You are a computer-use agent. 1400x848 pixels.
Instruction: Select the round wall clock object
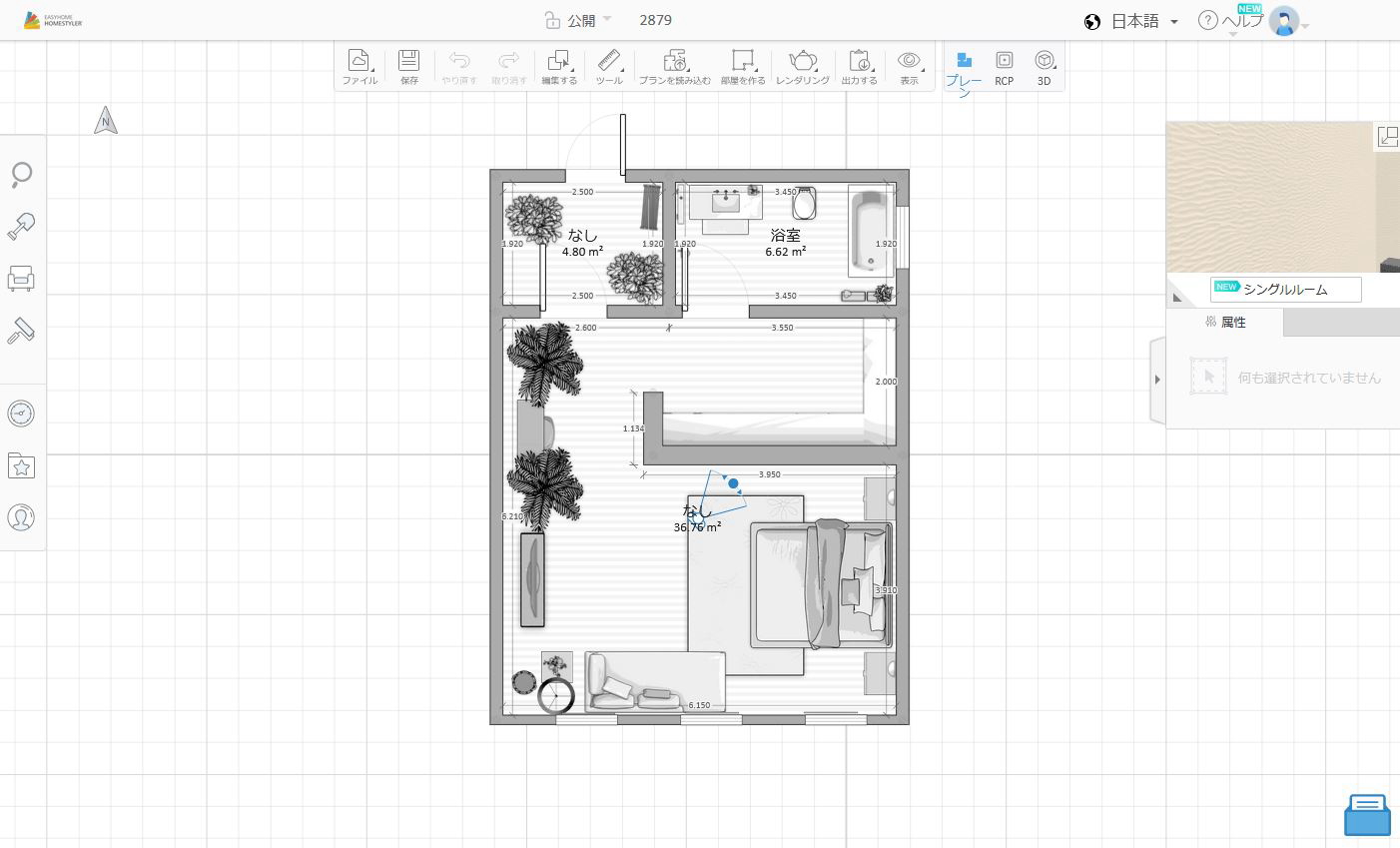click(x=556, y=696)
